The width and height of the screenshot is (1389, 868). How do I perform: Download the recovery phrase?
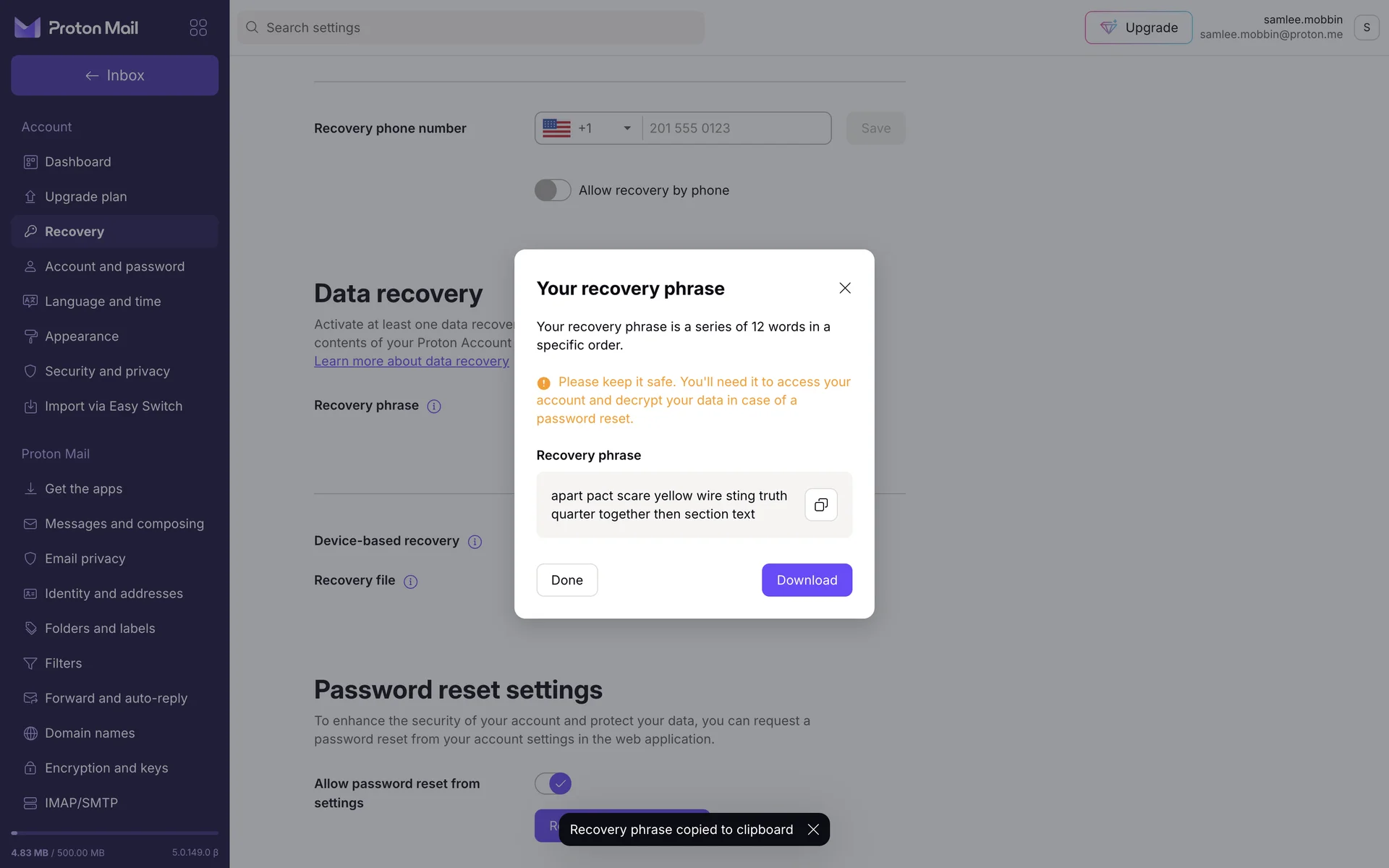coord(807,580)
